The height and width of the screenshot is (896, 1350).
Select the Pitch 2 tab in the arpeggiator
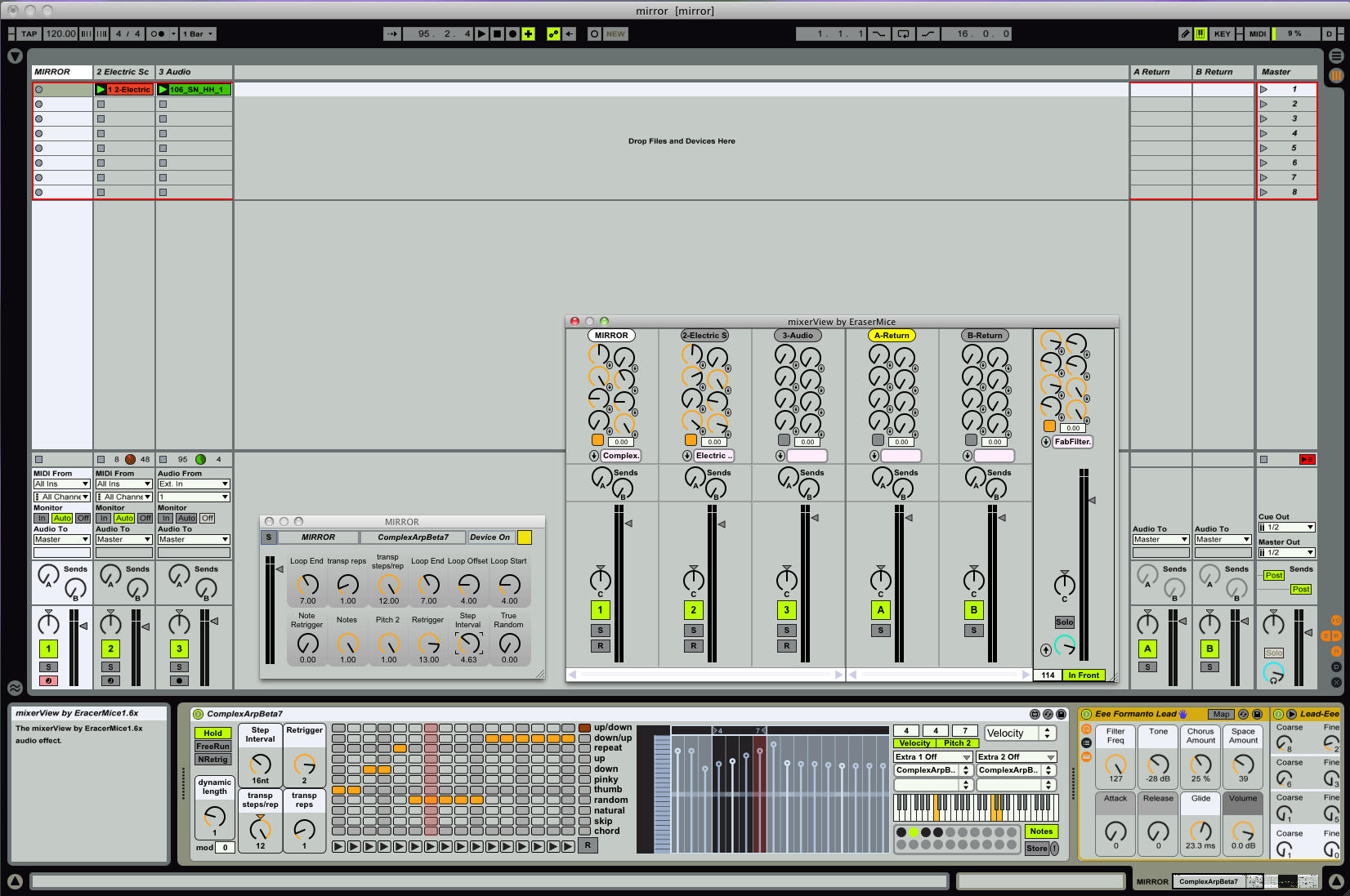click(x=957, y=743)
